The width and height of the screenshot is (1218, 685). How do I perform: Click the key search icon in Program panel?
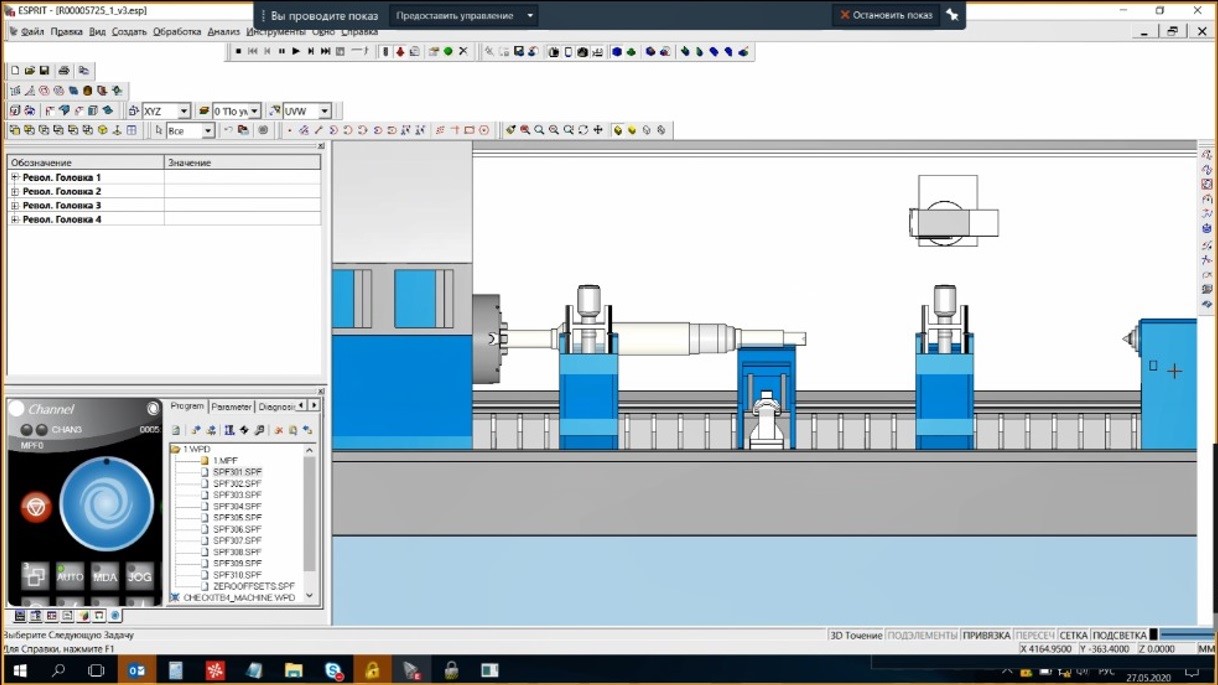[x=259, y=430]
